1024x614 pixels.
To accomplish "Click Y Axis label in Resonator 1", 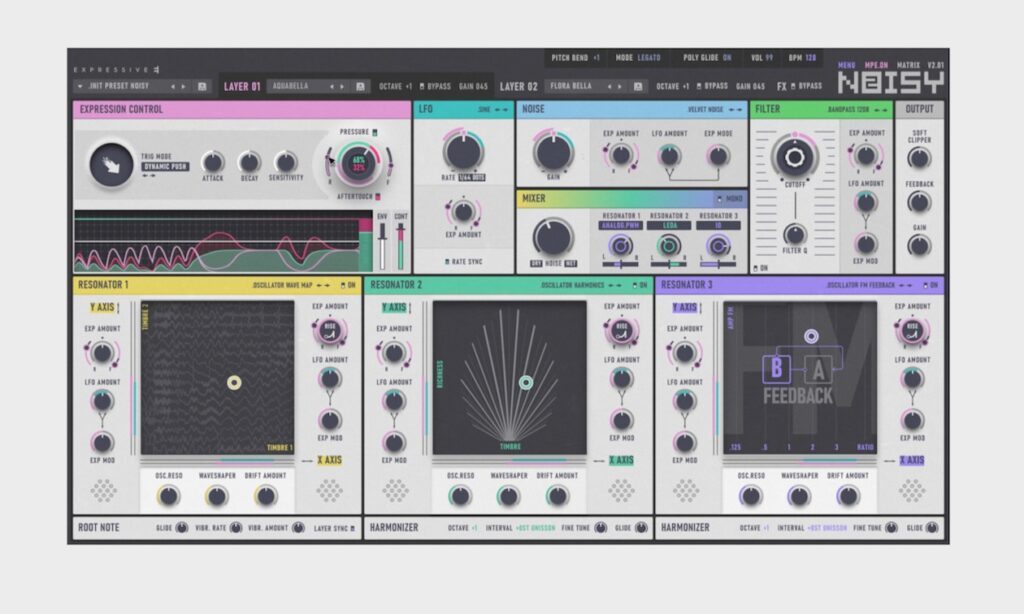I will [102, 308].
